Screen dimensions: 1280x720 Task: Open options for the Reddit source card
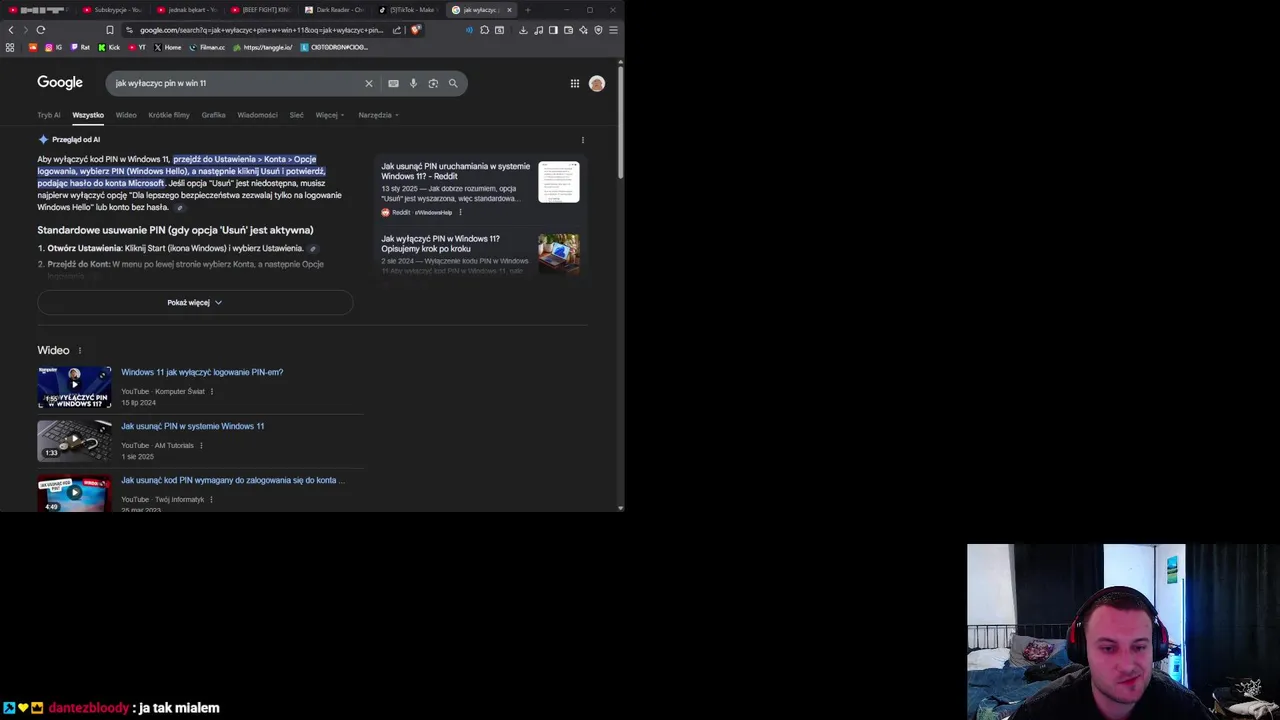point(460,212)
